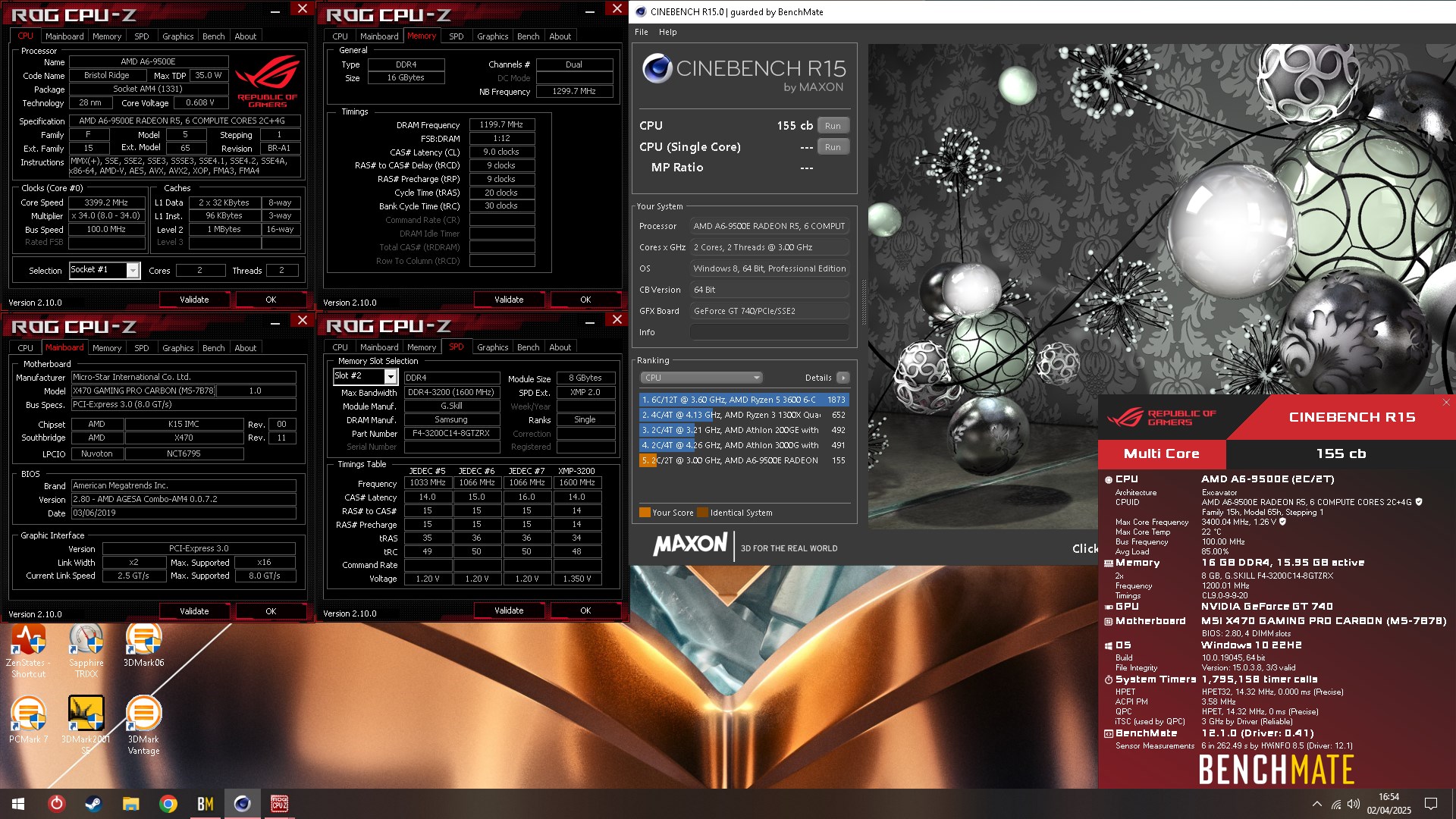Open About tab in Mainboard CPU-Z window
1456x819 pixels.
[245, 348]
